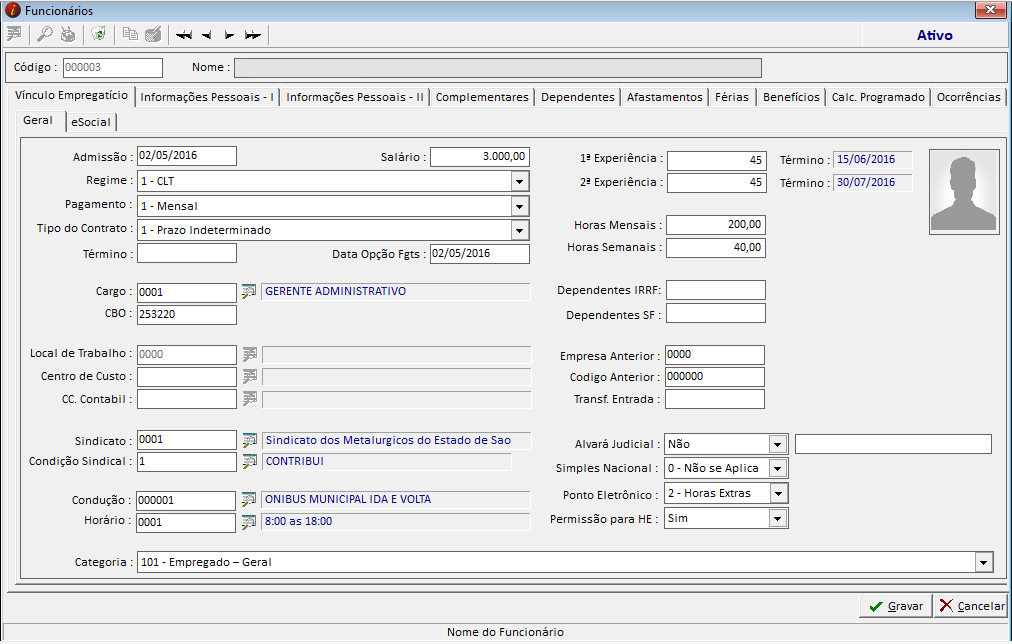Click the contract Término field under Tipo do Contrato
Viewport: 1012px width, 644px height.
click(x=187, y=253)
